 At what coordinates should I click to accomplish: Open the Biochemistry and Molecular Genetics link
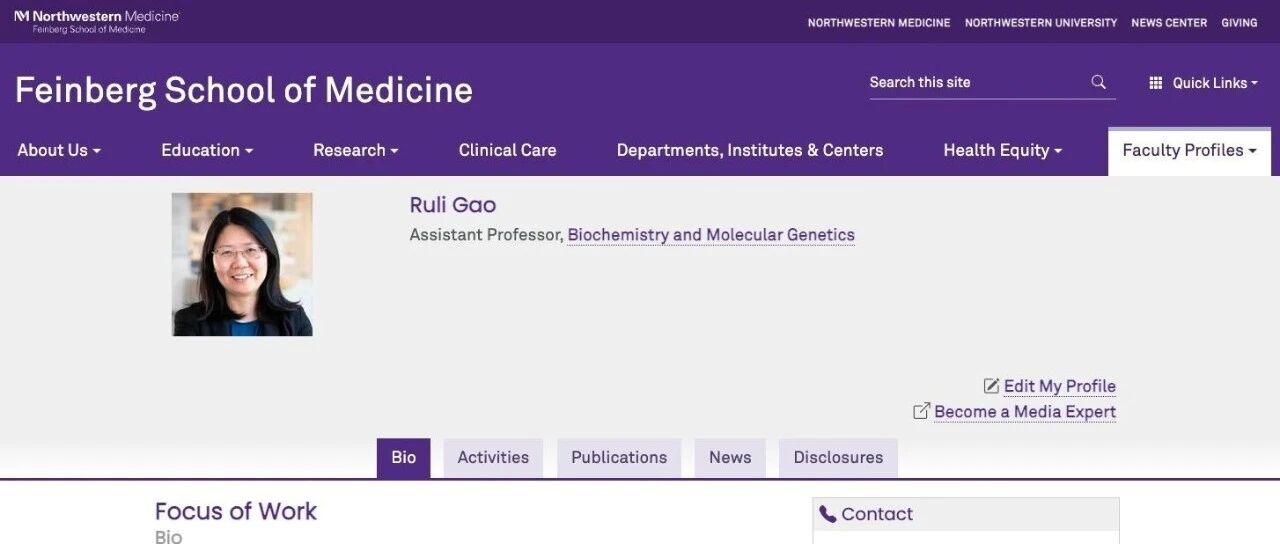[711, 235]
